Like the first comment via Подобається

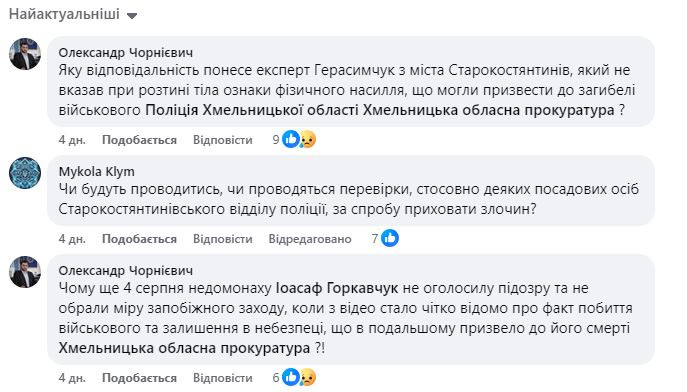tap(139, 140)
